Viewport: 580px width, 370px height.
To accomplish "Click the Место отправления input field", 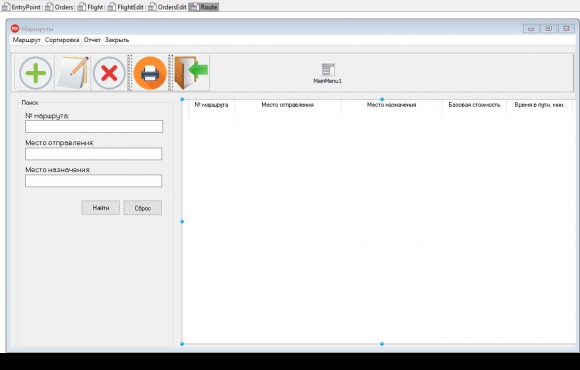I will coord(94,154).
